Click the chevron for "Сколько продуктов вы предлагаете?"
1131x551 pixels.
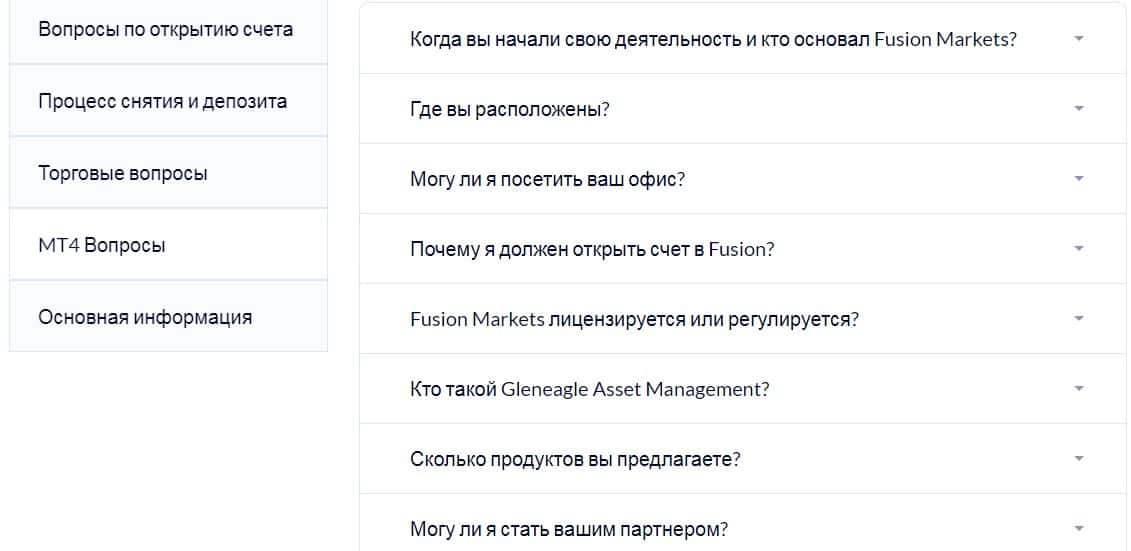1078,459
